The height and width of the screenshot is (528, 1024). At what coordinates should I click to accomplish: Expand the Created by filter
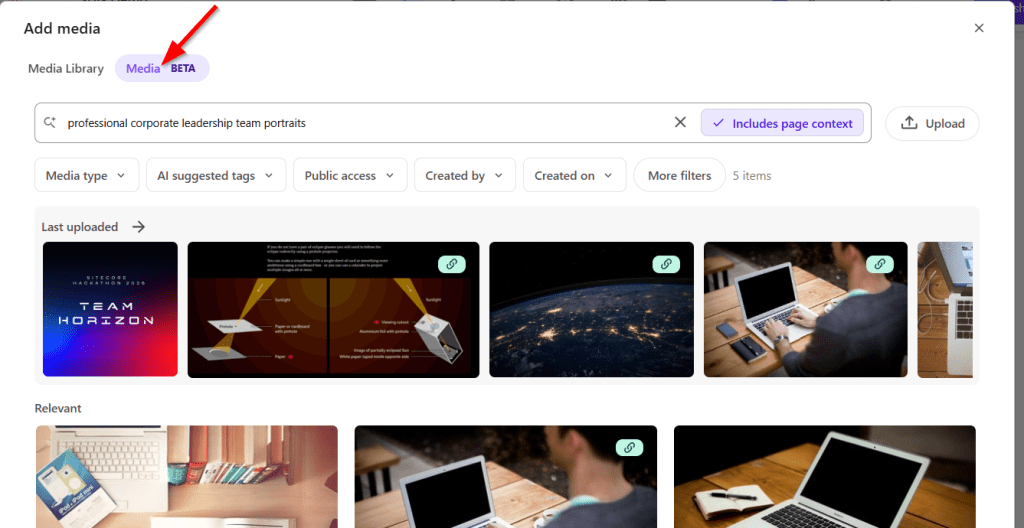pyautogui.click(x=465, y=175)
